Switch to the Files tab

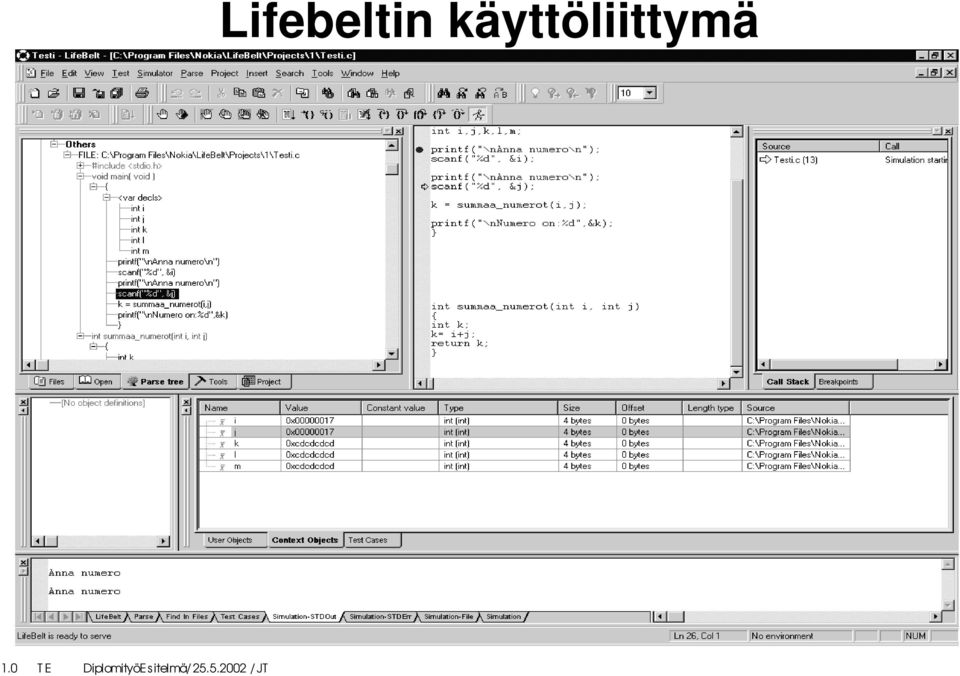(x=50, y=381)
